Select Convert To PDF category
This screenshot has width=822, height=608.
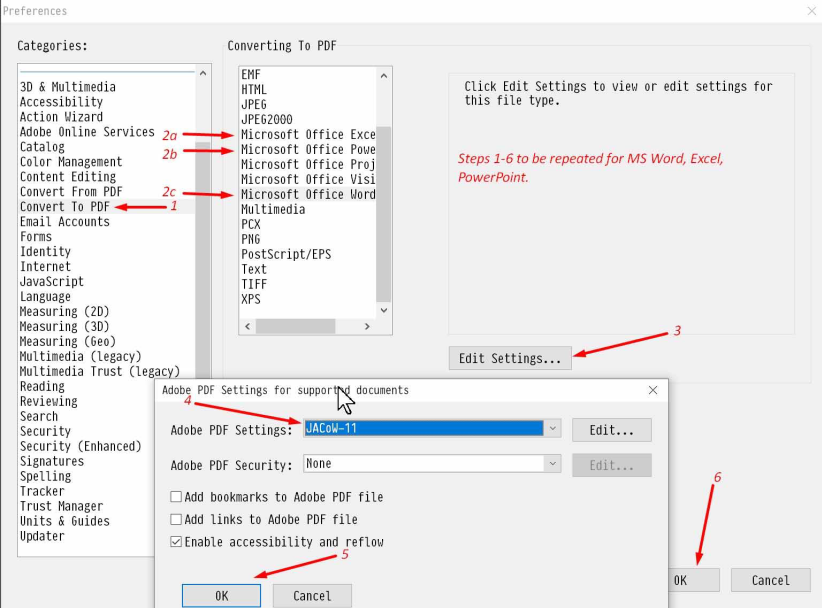[65, 207]
